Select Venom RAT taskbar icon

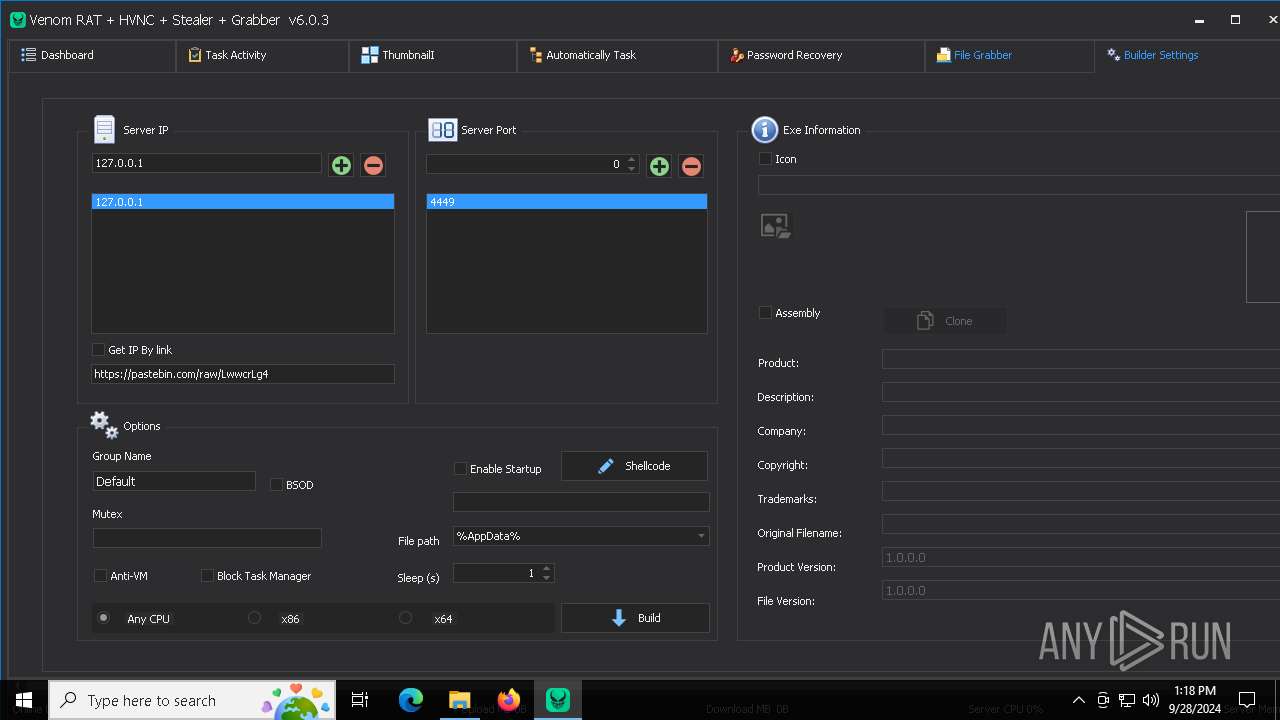558,700
